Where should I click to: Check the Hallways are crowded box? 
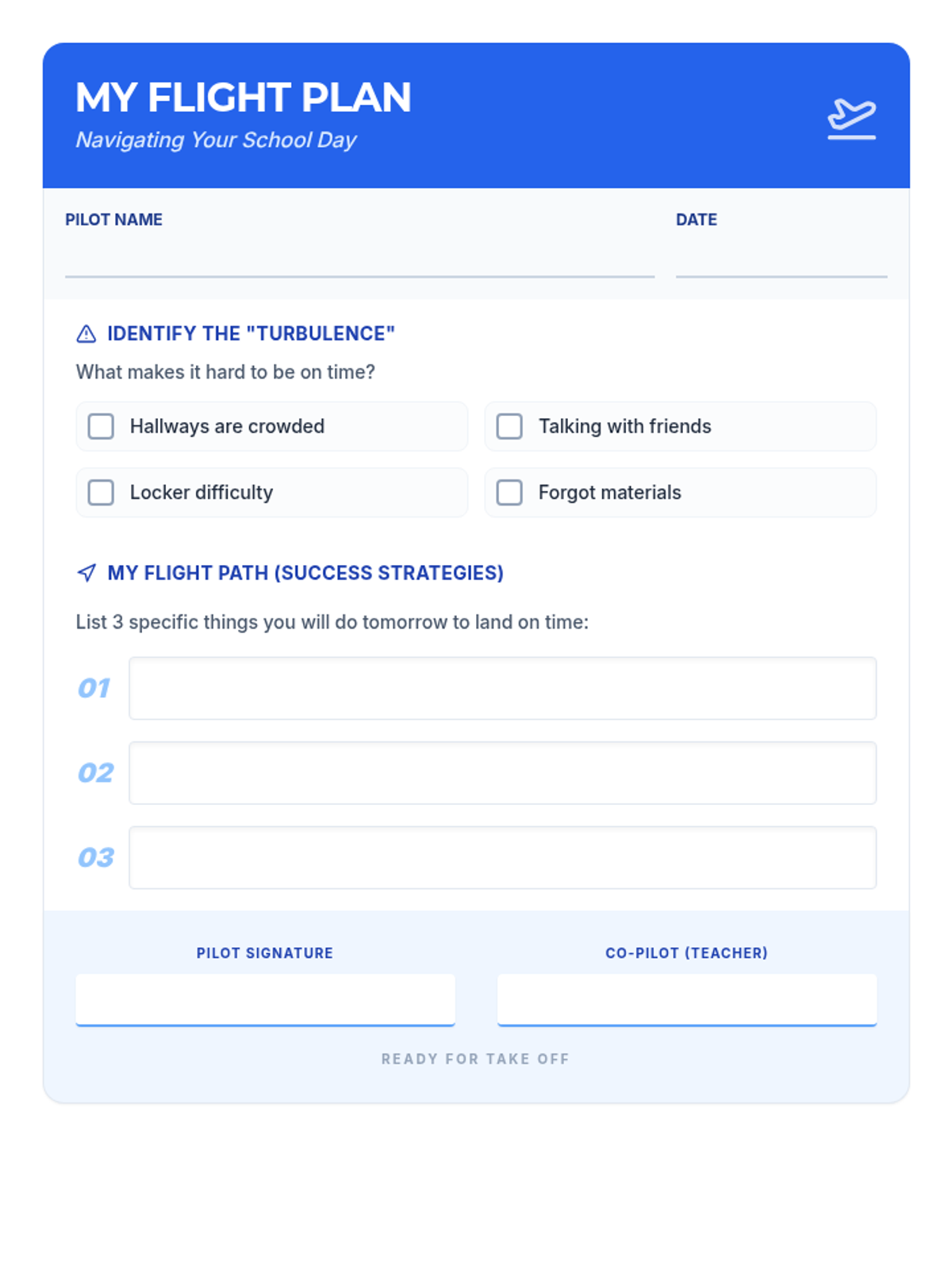point(101,426)
